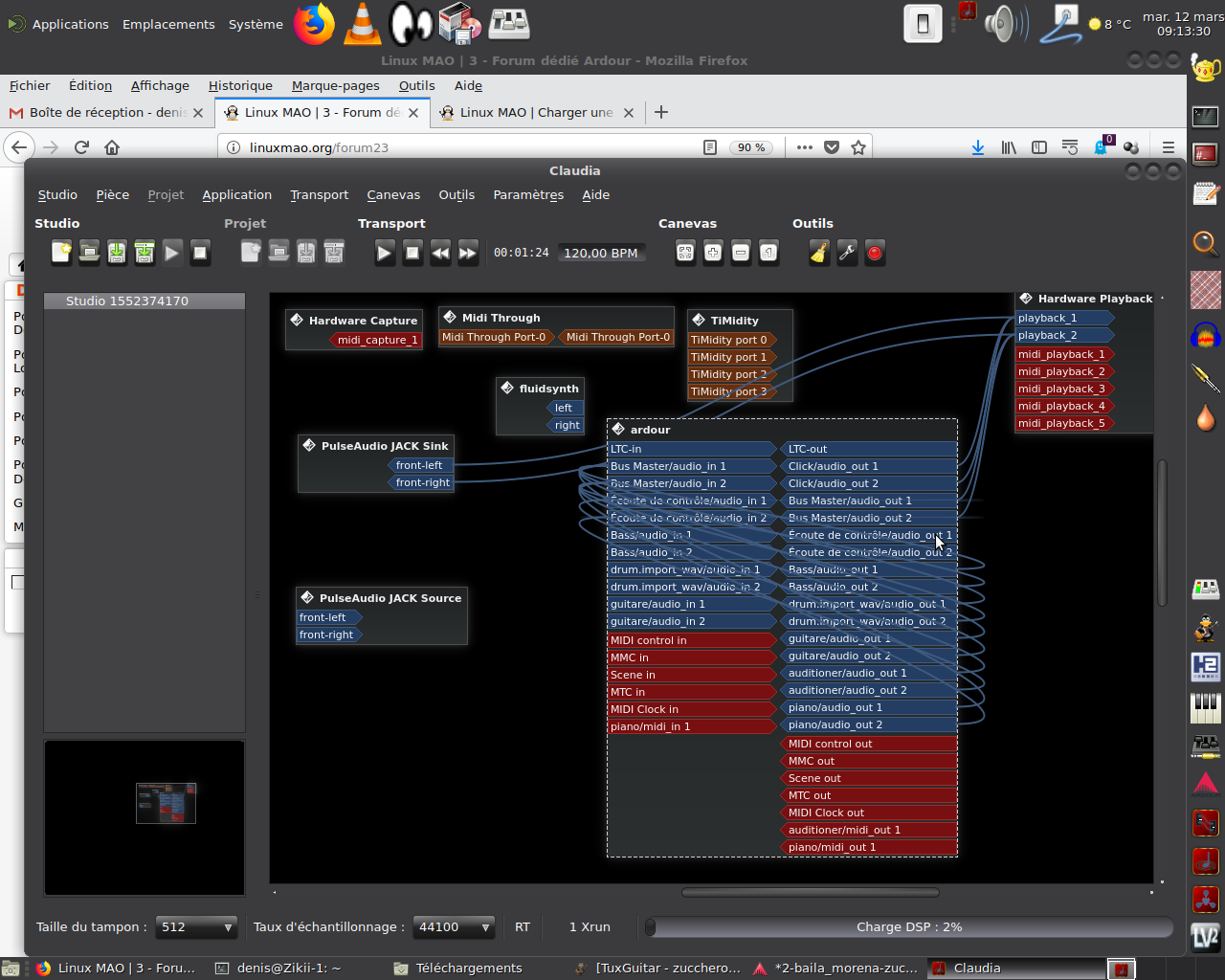Image resolution: width=1225 pixels, height=980 pixels.
Task: Start the studio with the Studio play icon
Action: point(172,253)
